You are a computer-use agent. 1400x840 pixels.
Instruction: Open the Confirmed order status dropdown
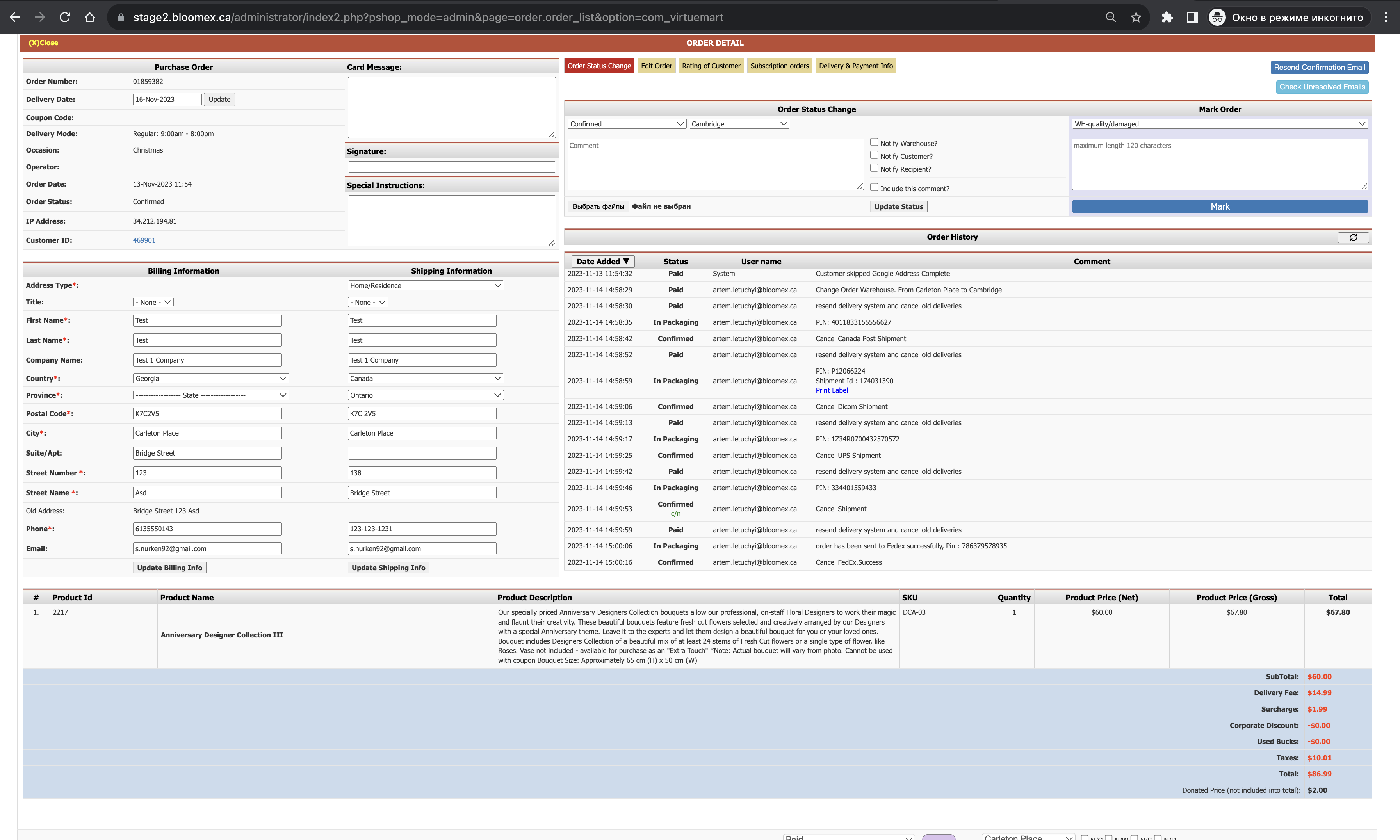pyautogui.click(x=627, y=124)
